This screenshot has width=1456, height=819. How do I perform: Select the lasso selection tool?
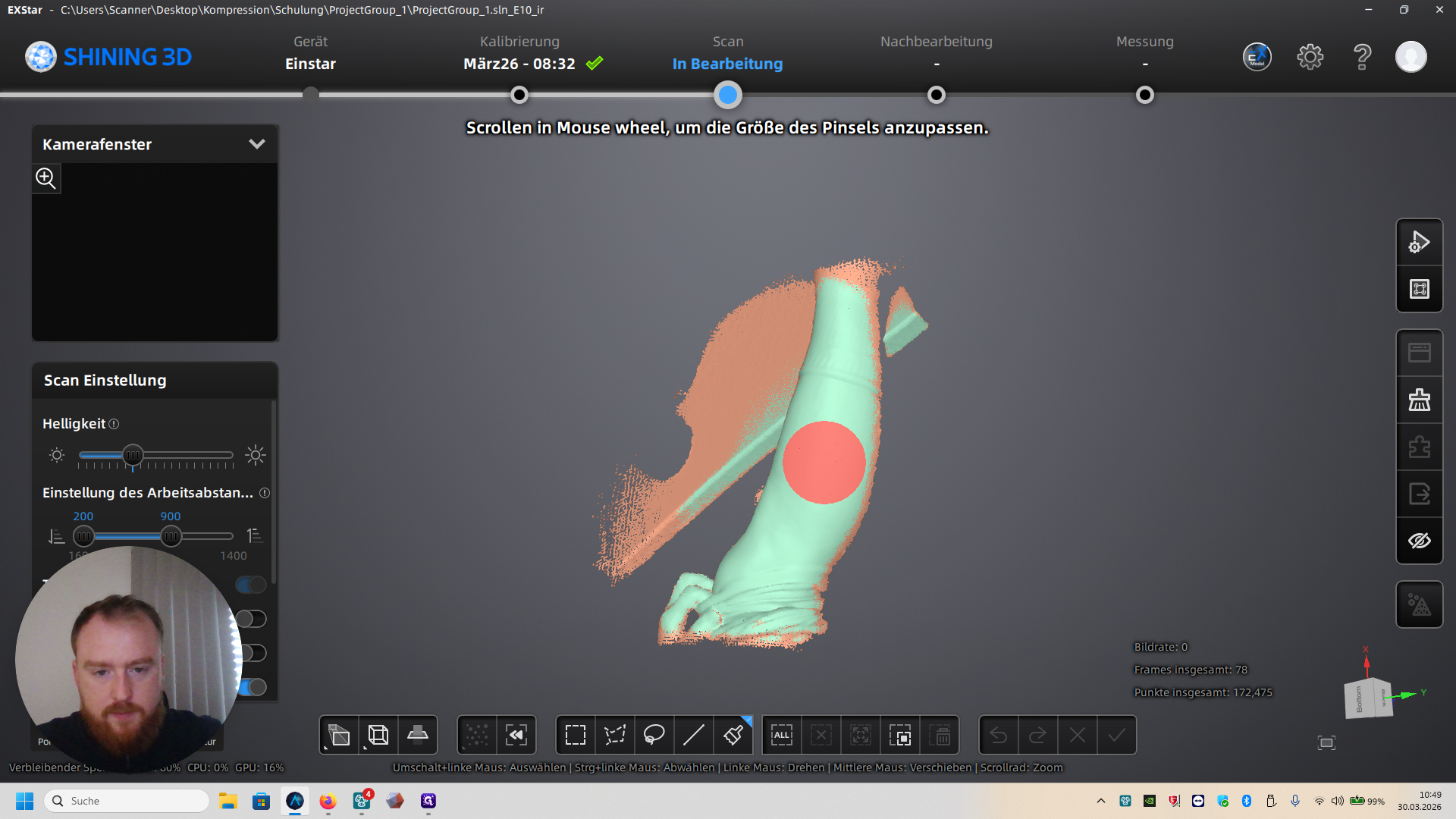click(x=654, y=735)
